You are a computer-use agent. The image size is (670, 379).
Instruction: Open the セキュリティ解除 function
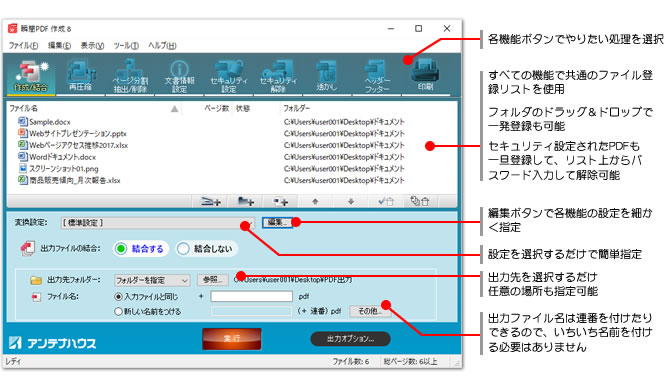click(x=278, y=76)
